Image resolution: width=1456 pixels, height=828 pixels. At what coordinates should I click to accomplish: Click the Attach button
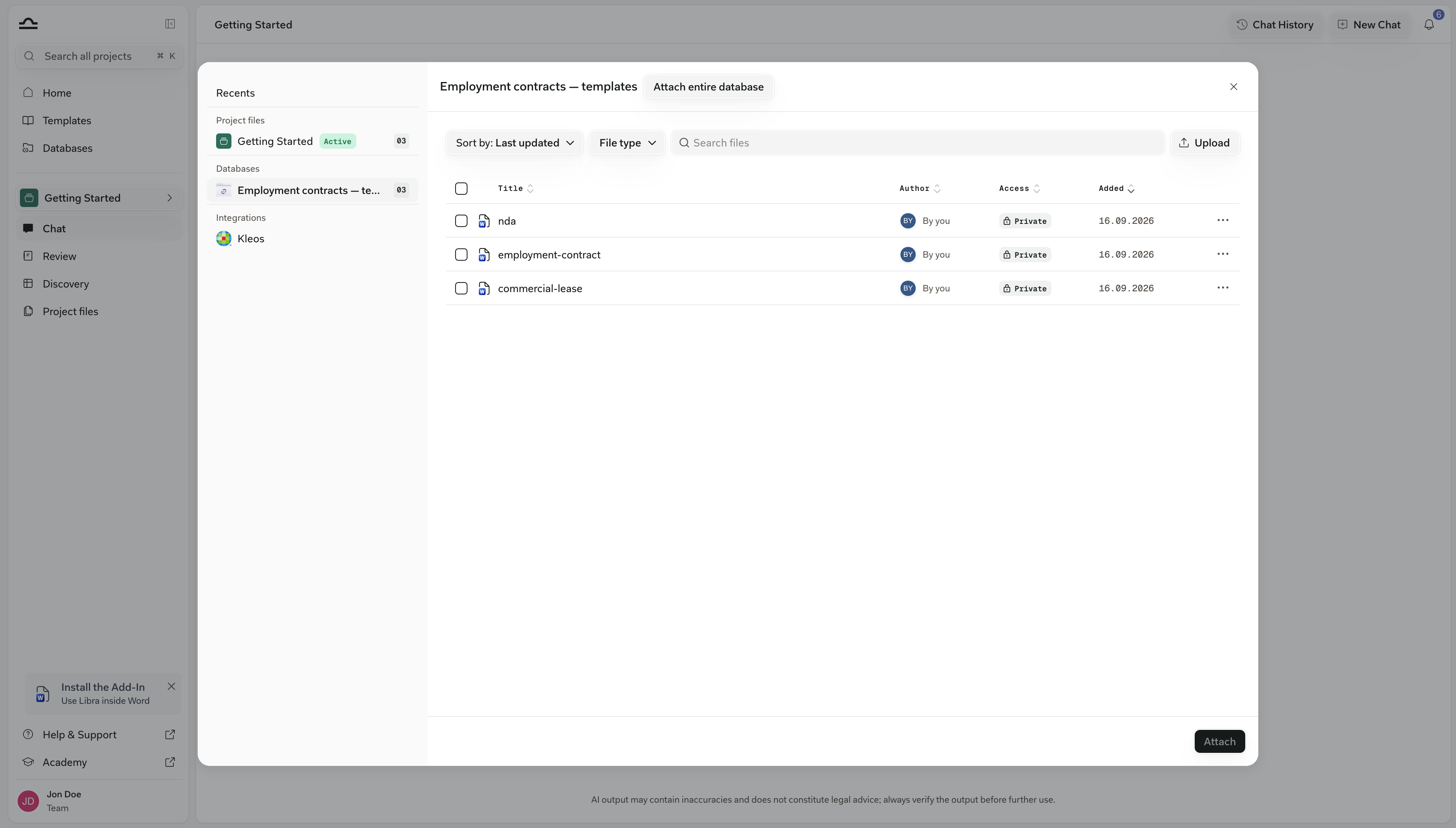(x=1219, y=741)
